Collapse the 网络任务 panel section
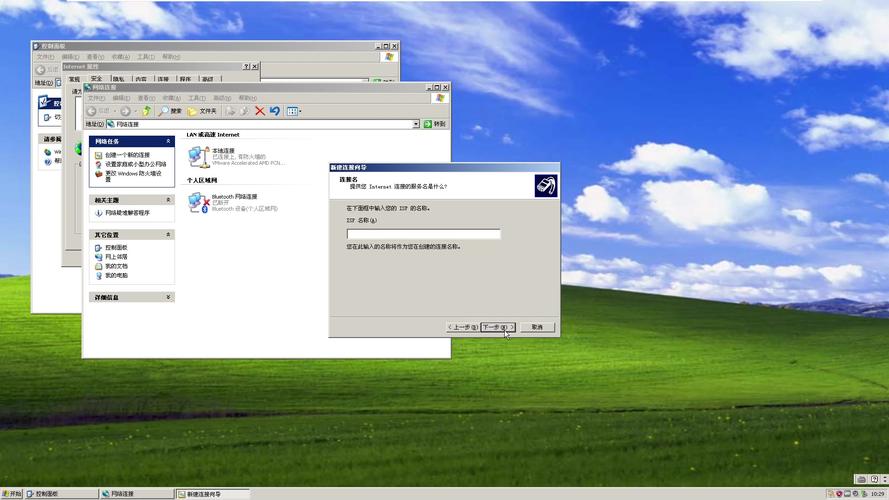This screenshot has height=500, width=889. tap(168, 142)
